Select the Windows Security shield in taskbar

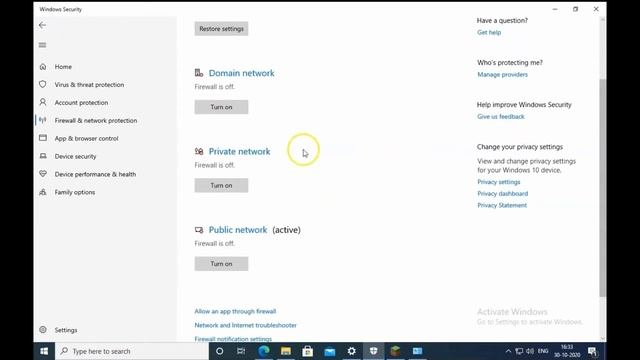tap(373, 351)
